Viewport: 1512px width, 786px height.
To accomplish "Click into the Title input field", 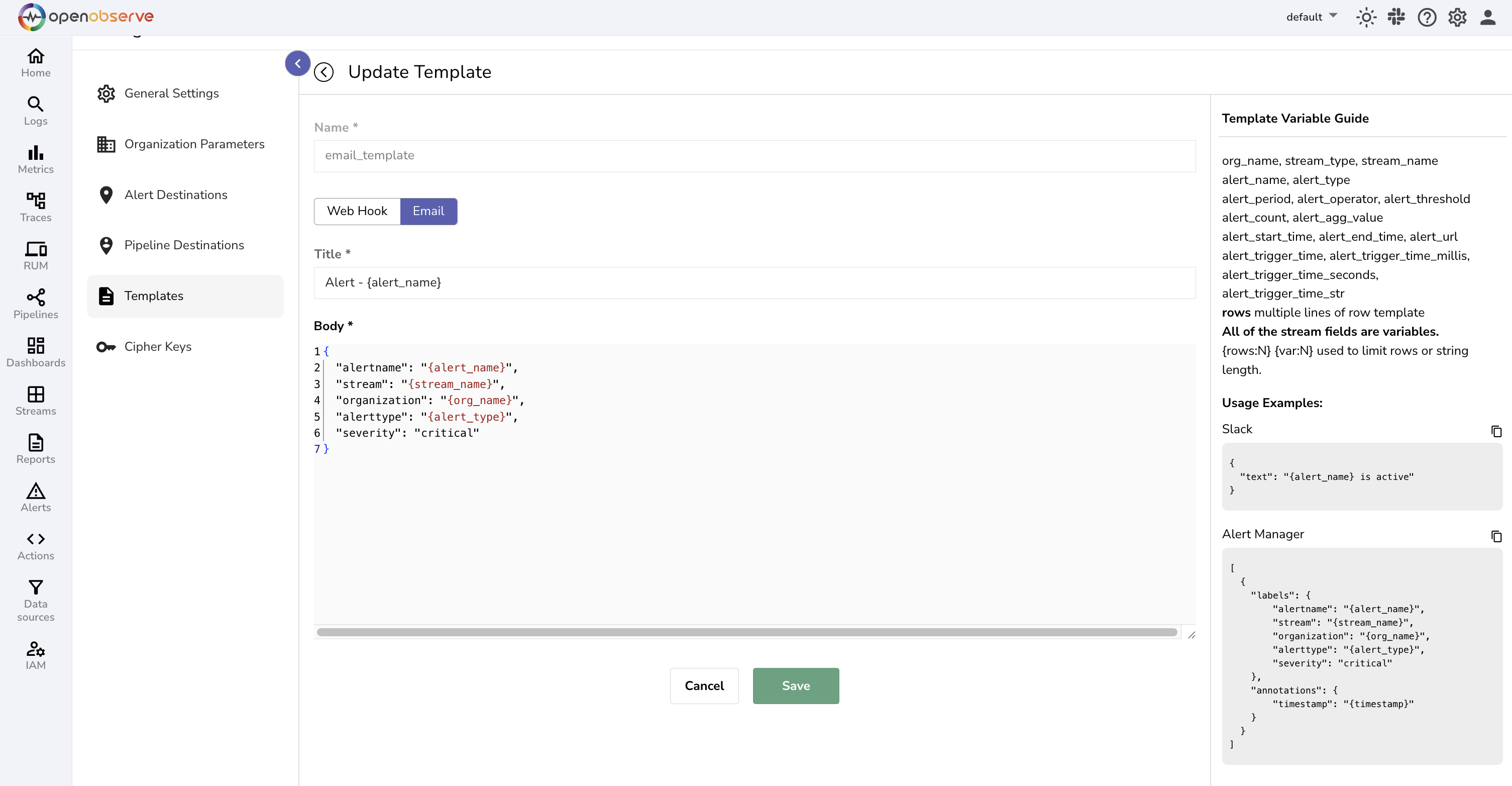I will (754, 282).
